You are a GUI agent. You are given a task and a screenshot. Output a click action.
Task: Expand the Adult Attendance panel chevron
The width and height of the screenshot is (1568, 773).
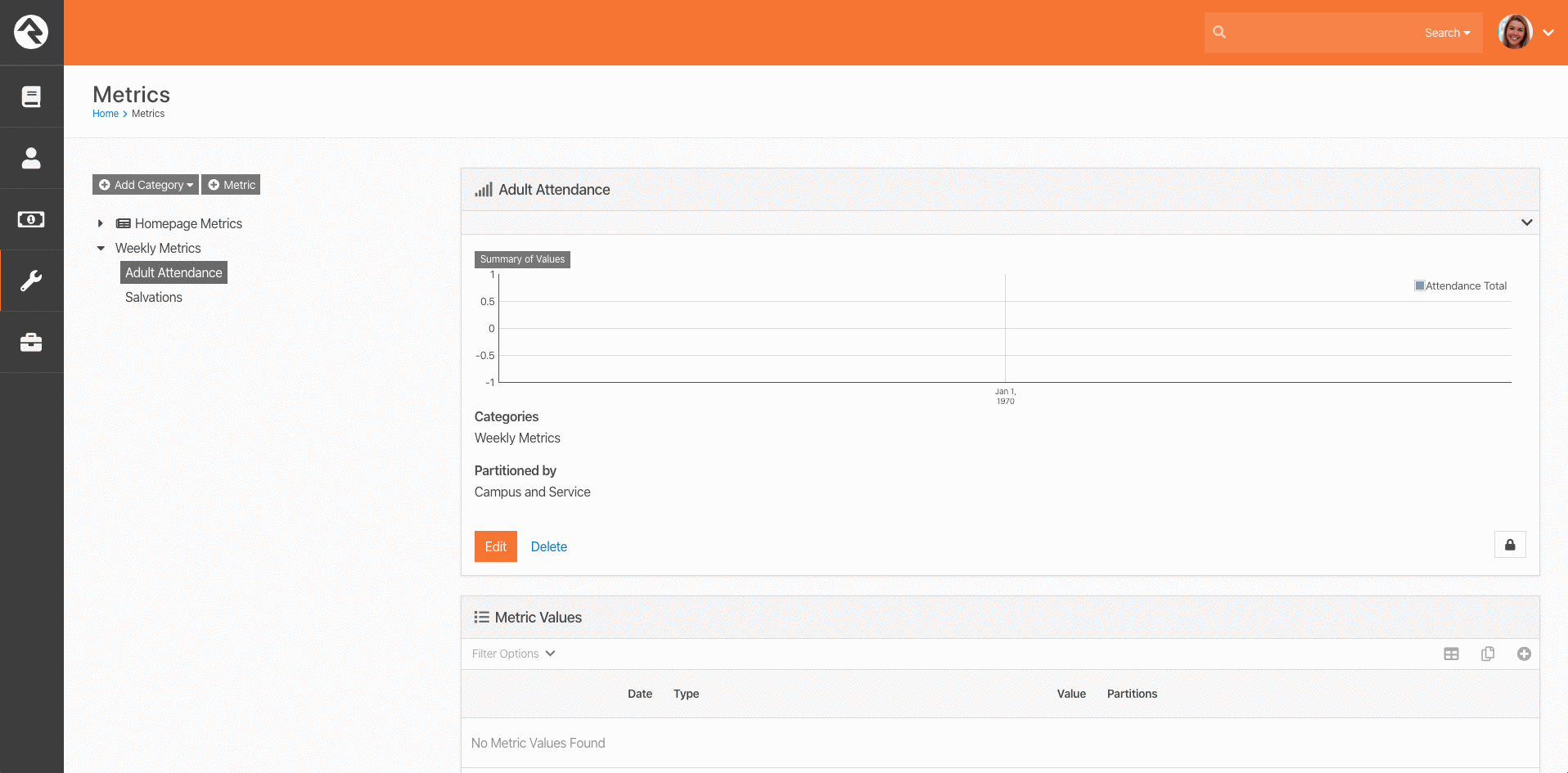(1526, 222)
